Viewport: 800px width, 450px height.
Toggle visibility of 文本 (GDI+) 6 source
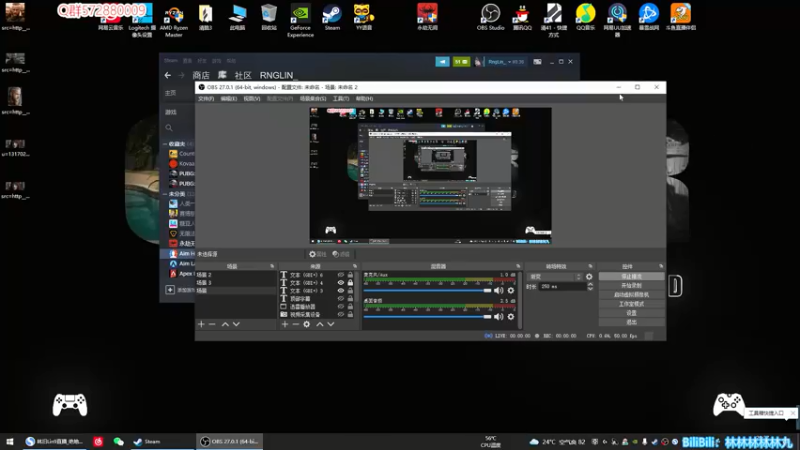point(341,275)
